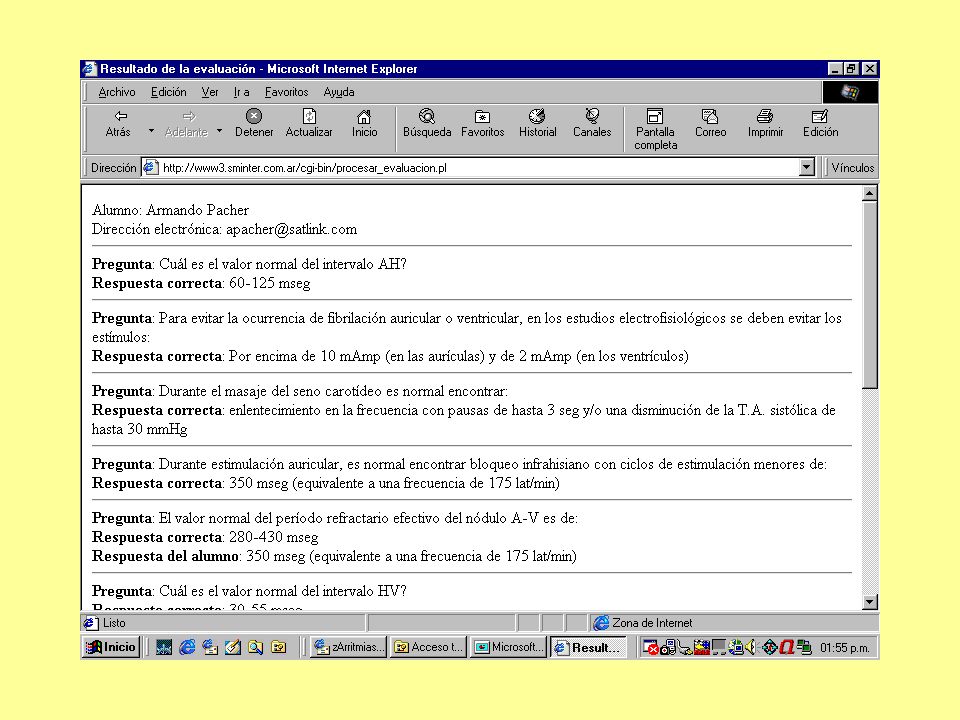This screenshot has width=960, height=720.
Task: Switch to the zArritmias taskbar window
Action: [348, 647]
